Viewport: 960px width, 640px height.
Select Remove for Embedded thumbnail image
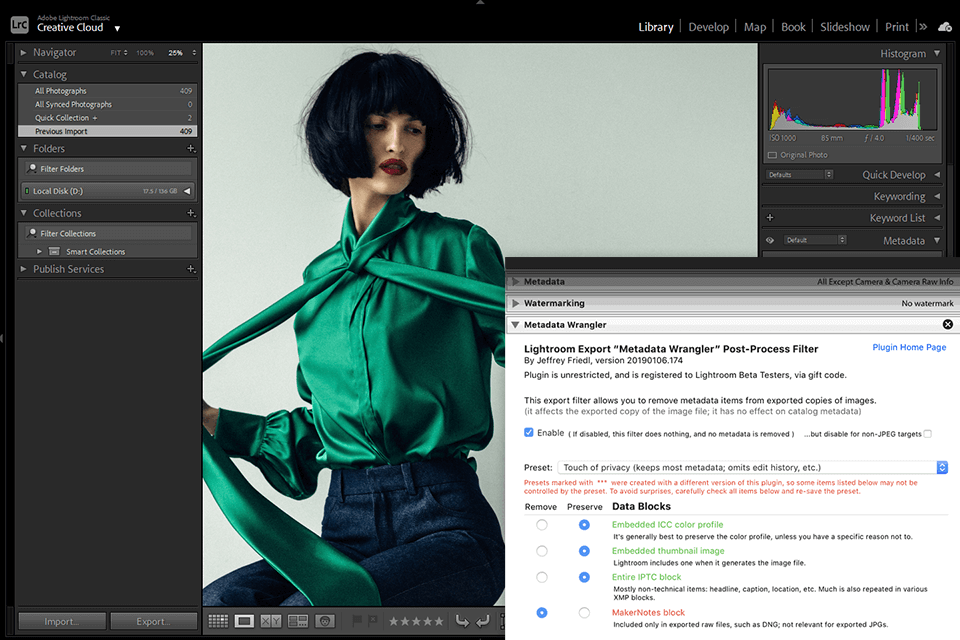pyautogui.click(x=542, y=551)
